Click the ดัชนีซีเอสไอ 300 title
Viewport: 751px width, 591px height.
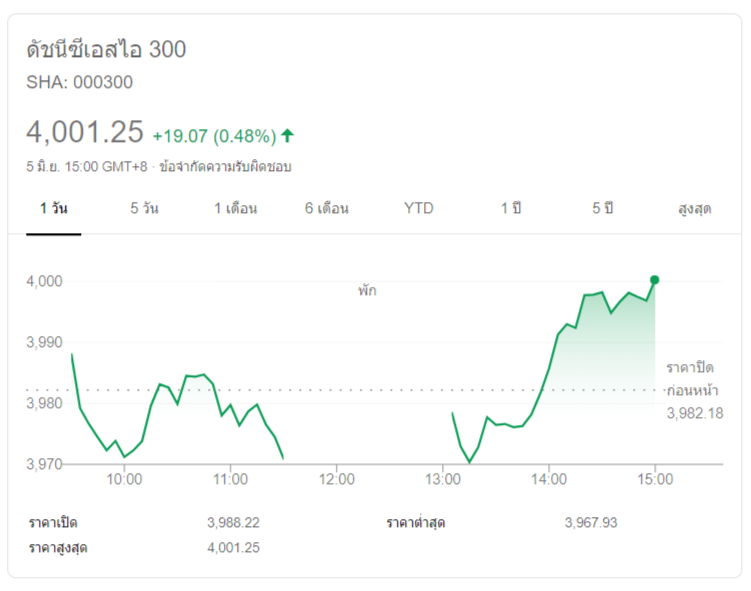pyautogui.click(x=106, y=50)
